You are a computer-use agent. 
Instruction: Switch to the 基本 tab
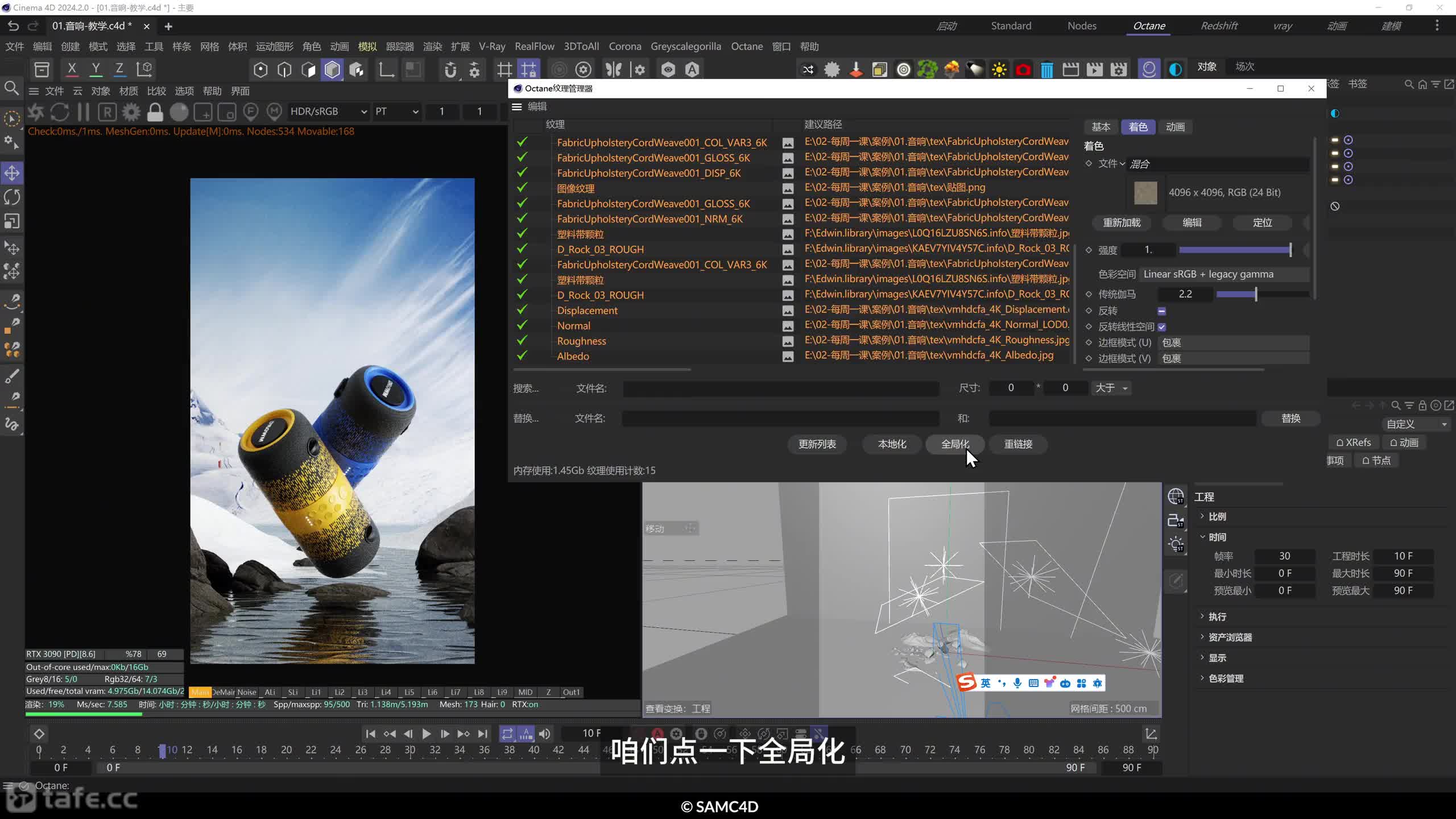[1101, 127]
